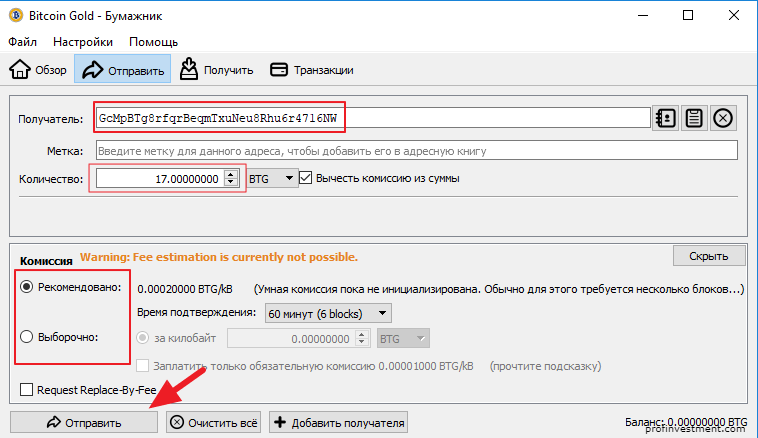The height and width of the screenshot is (438, 758).
Task: Maximize the Bitcoin Gold window
Action: [688, 15]
